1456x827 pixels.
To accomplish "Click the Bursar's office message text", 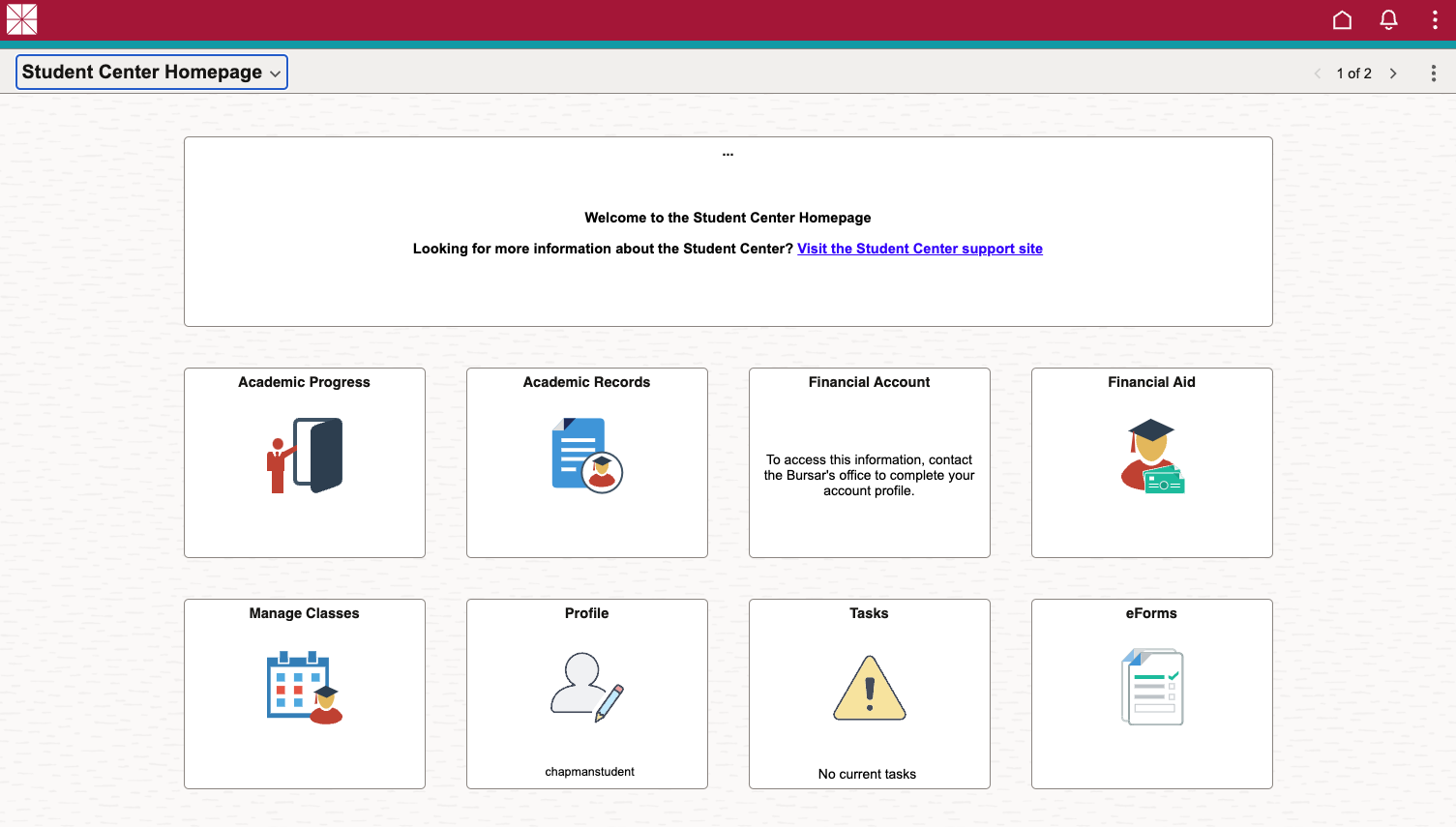I will (x=870, y=475).
